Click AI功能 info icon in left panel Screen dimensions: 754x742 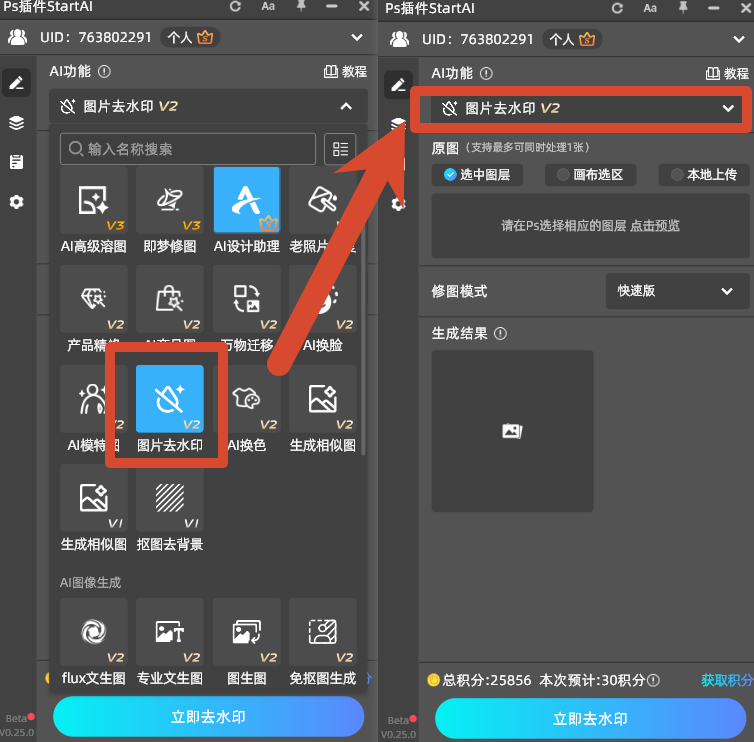point(104,72)
